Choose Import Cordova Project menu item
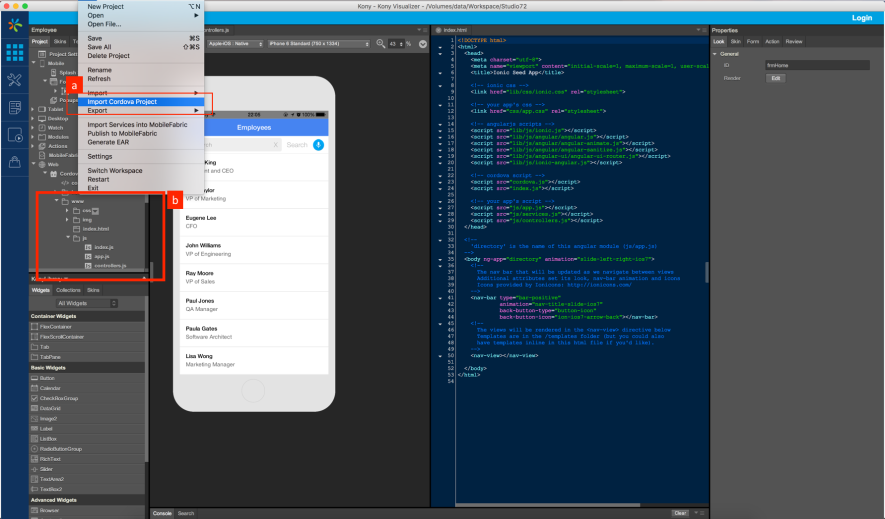Image resolution: width=885 pixels, height=519 pixels. pos(141,102)
